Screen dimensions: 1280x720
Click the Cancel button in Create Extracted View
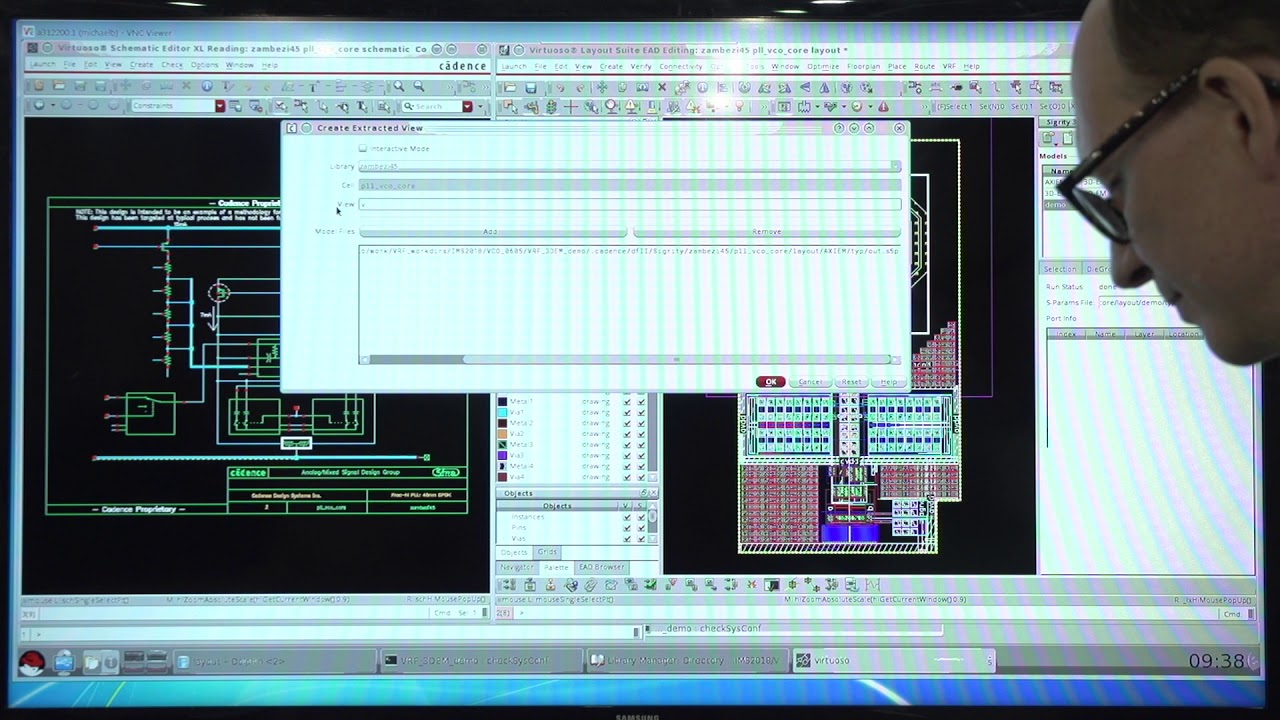pyautogui.click(x=810, y=382)
